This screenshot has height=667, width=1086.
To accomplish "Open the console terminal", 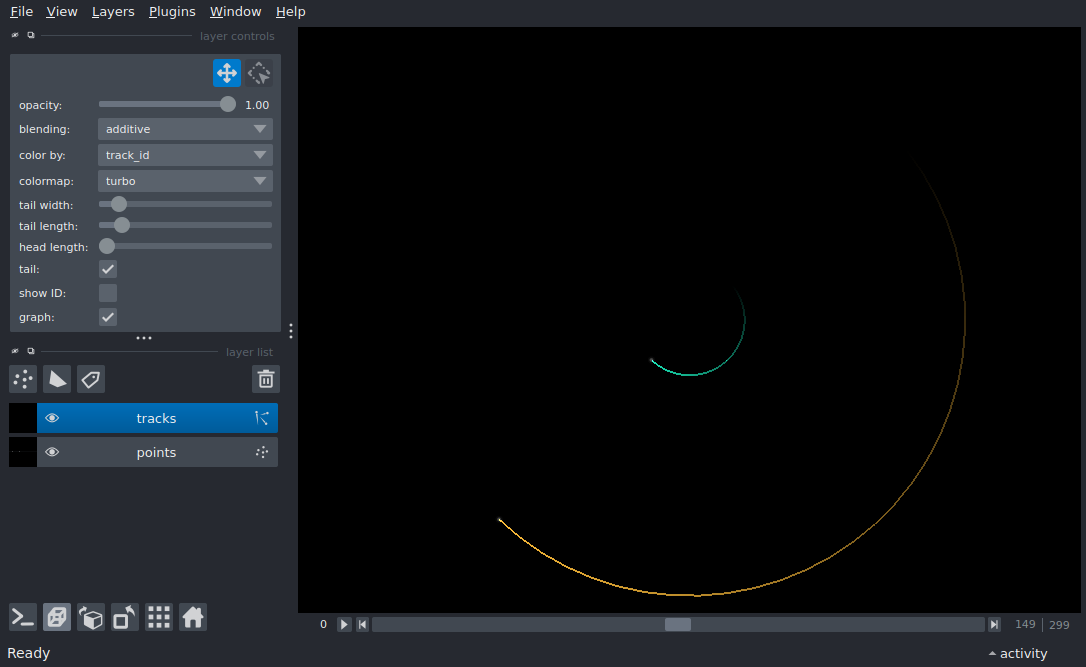I will pyautogui.click(x=23, y=617).
